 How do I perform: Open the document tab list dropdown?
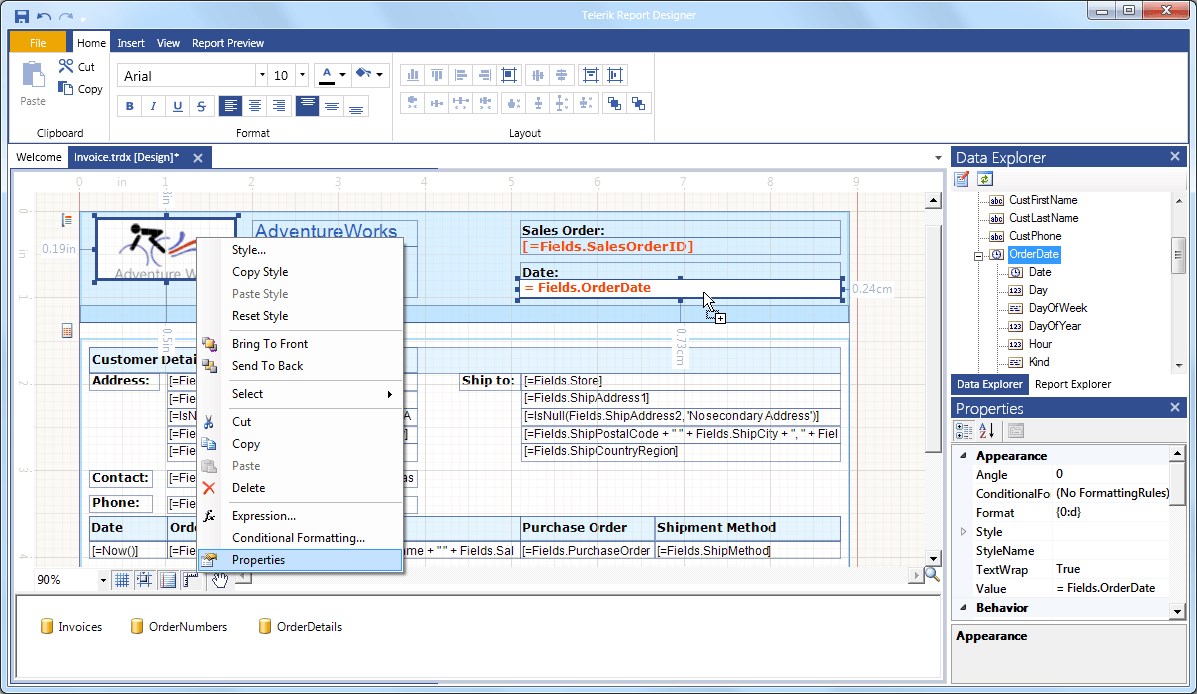tap(938, 158)
